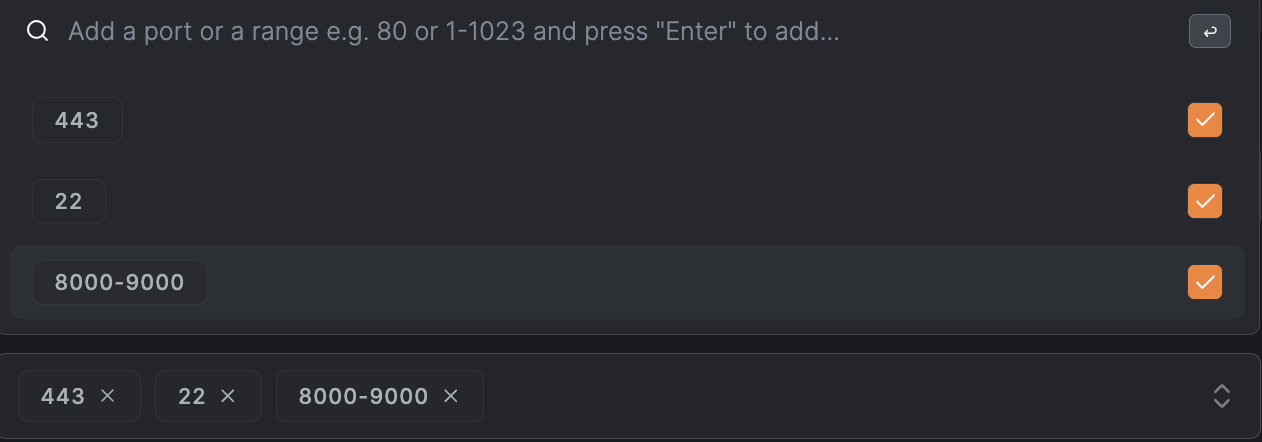Uncheck the 8000-9000 range checkbox

click(x=1204, y=282)
